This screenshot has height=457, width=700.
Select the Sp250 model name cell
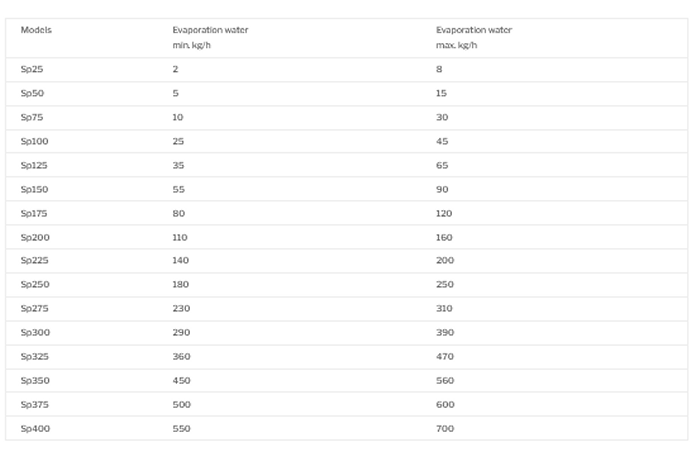(x=34, y=284)
